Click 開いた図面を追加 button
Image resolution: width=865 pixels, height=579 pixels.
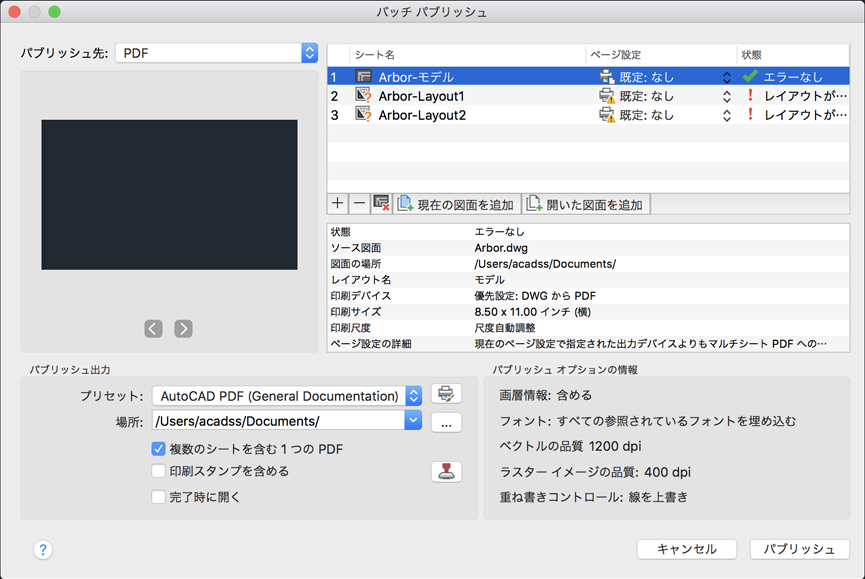coord(586,204)
